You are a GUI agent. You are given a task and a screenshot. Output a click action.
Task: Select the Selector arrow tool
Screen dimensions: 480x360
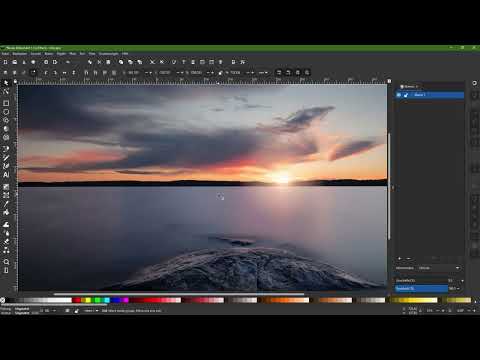(6, 83)
